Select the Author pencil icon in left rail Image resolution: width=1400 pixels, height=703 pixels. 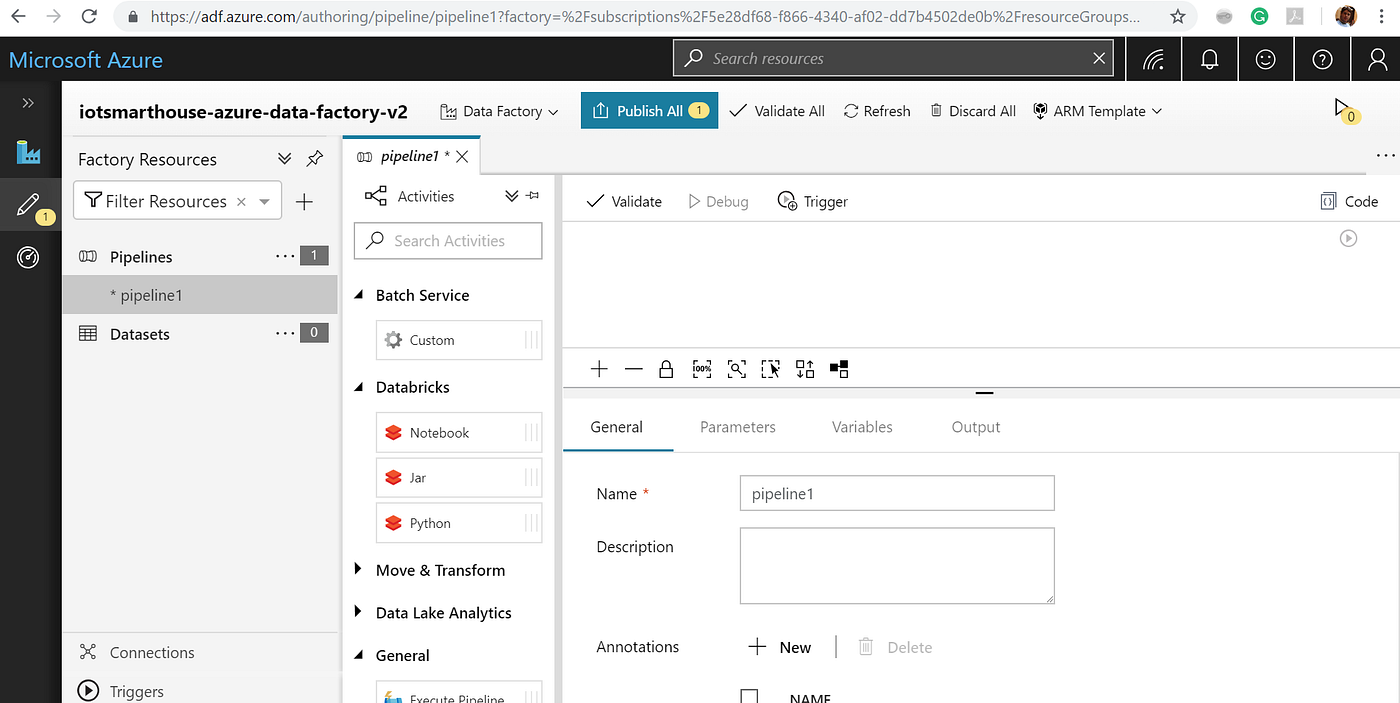[28, 205]
